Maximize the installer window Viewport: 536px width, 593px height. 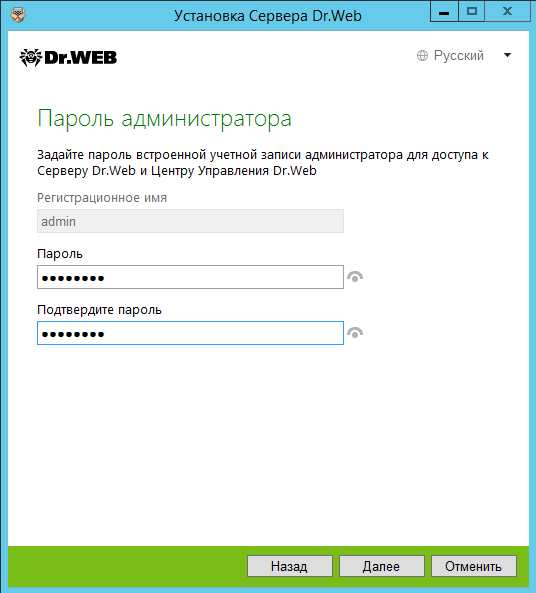tap(471, 11)
